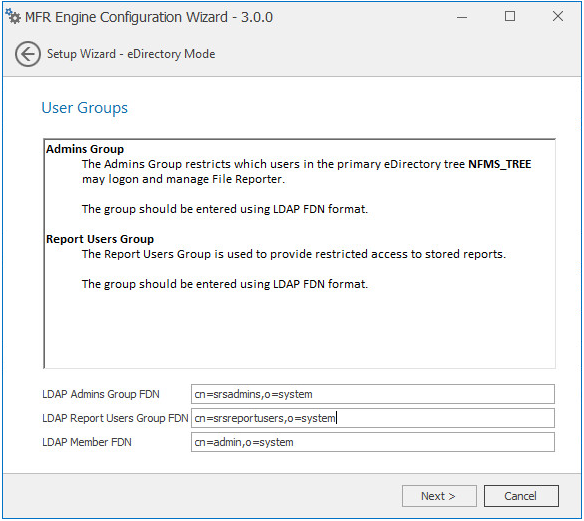Click the Report Users Group description sentence

point(294,254)
